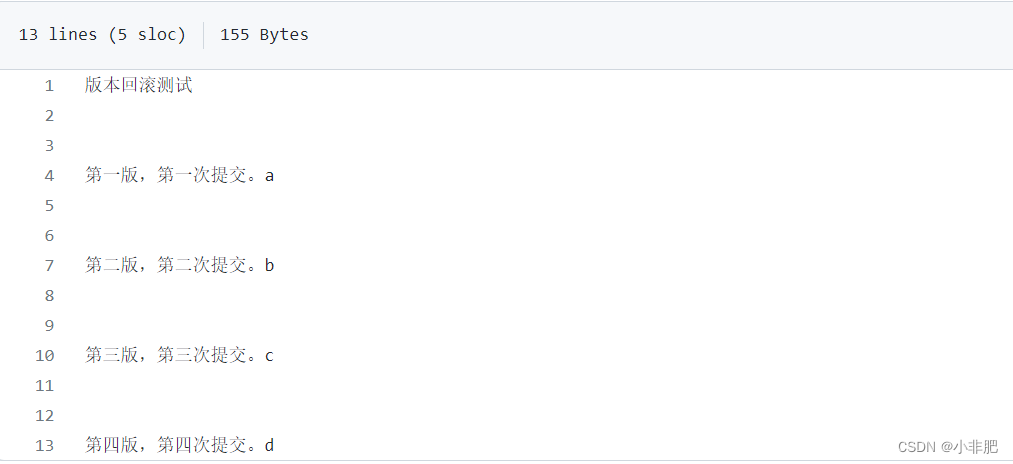This screenshot has width=1013, height=464.
Task: Click line number 10
Action: [45, 356]
